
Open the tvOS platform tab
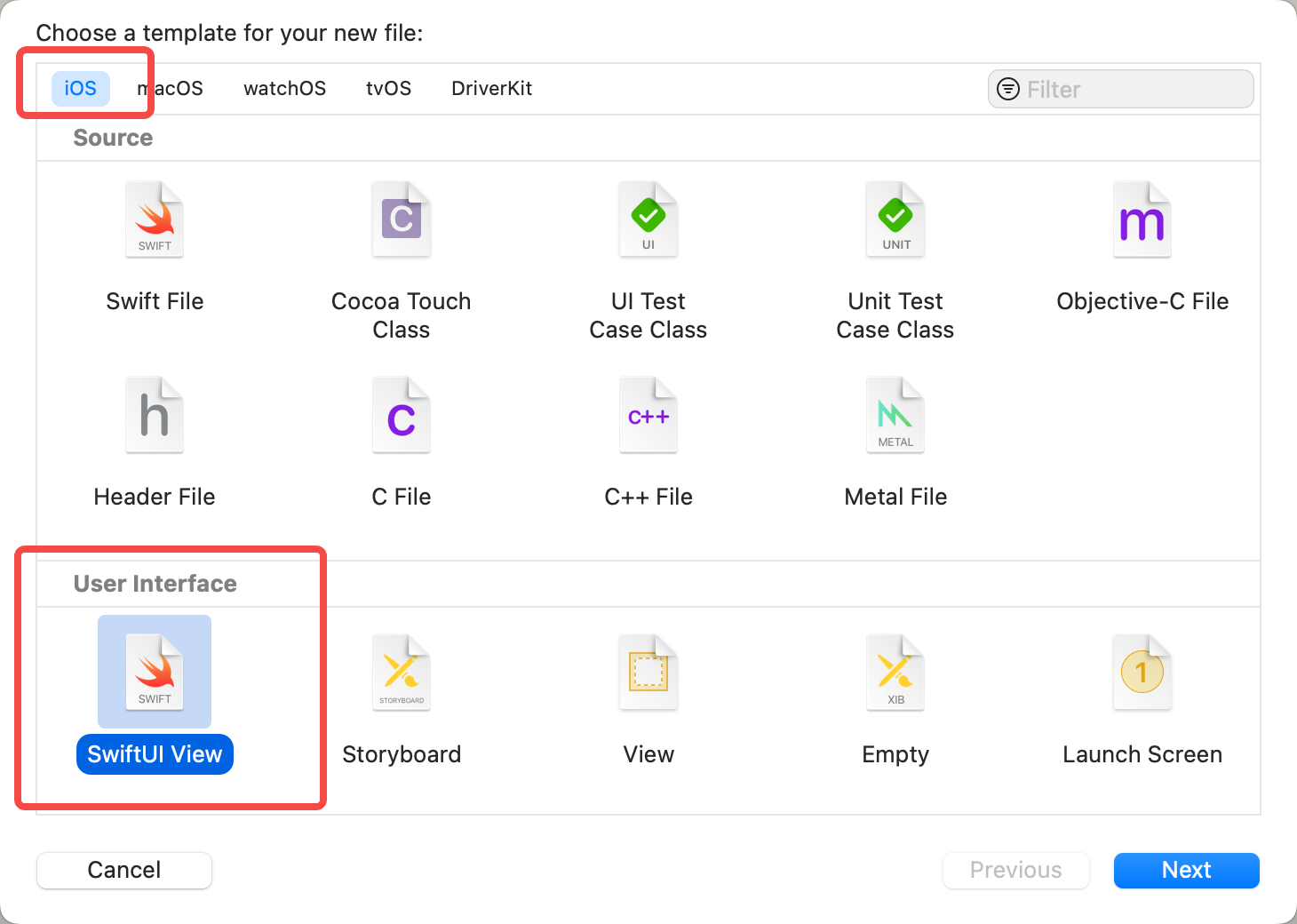(x=389, y=89)
